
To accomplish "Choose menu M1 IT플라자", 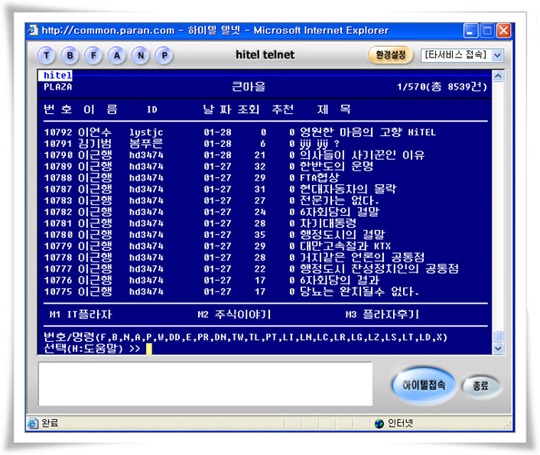I will 81,314.
